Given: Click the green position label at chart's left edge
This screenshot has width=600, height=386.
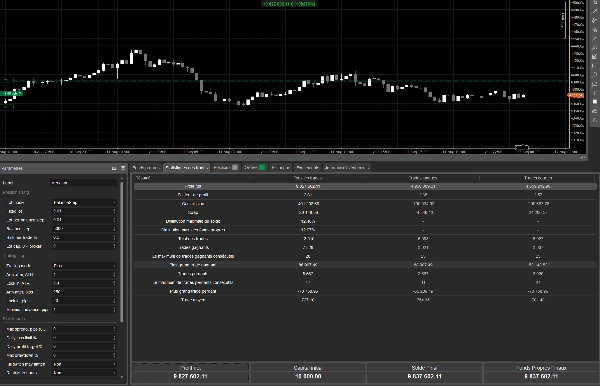Looking at the screenshot, I should click(11, 93).
